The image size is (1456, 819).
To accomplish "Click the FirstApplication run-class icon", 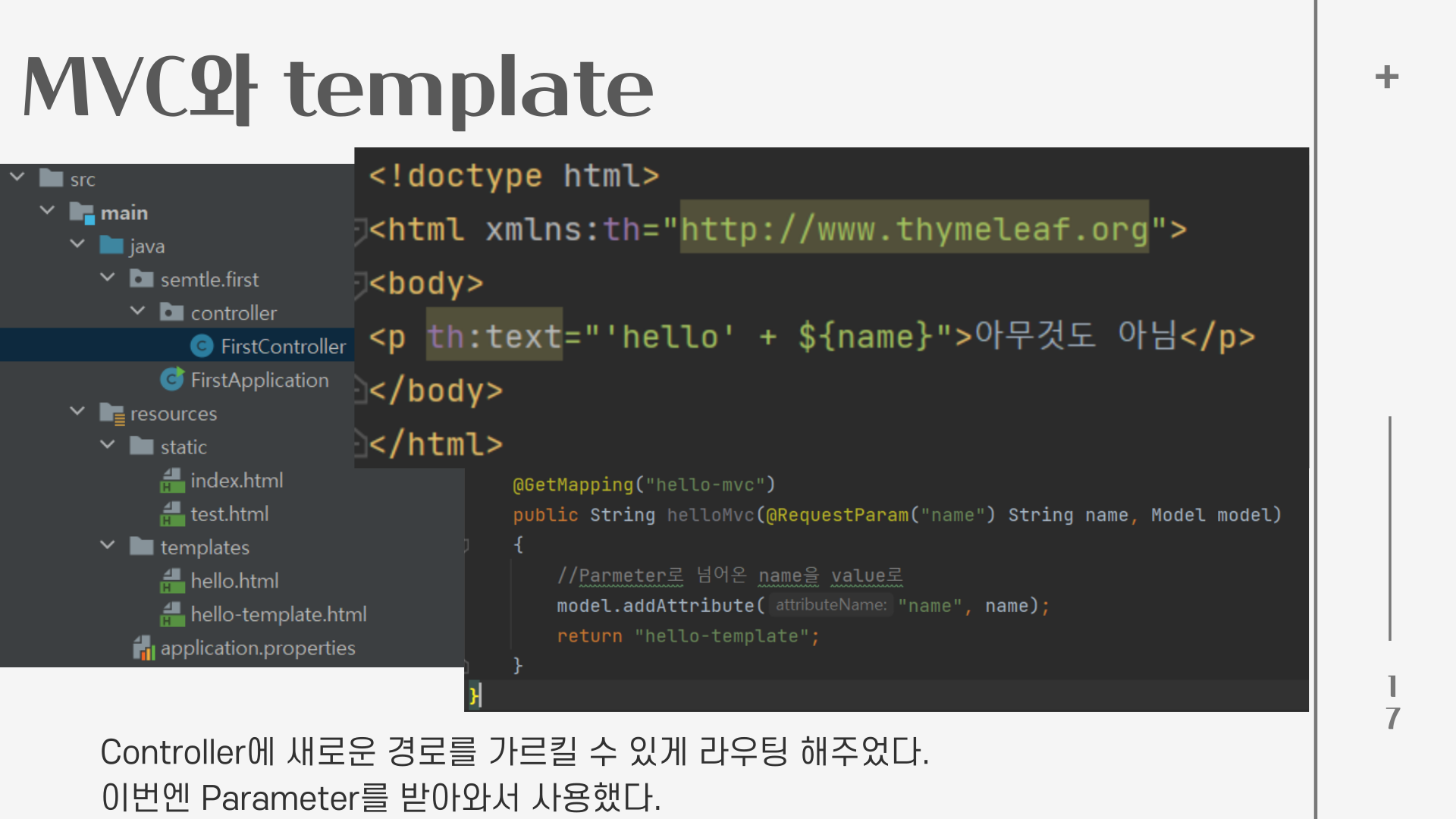I will (172, 379).
